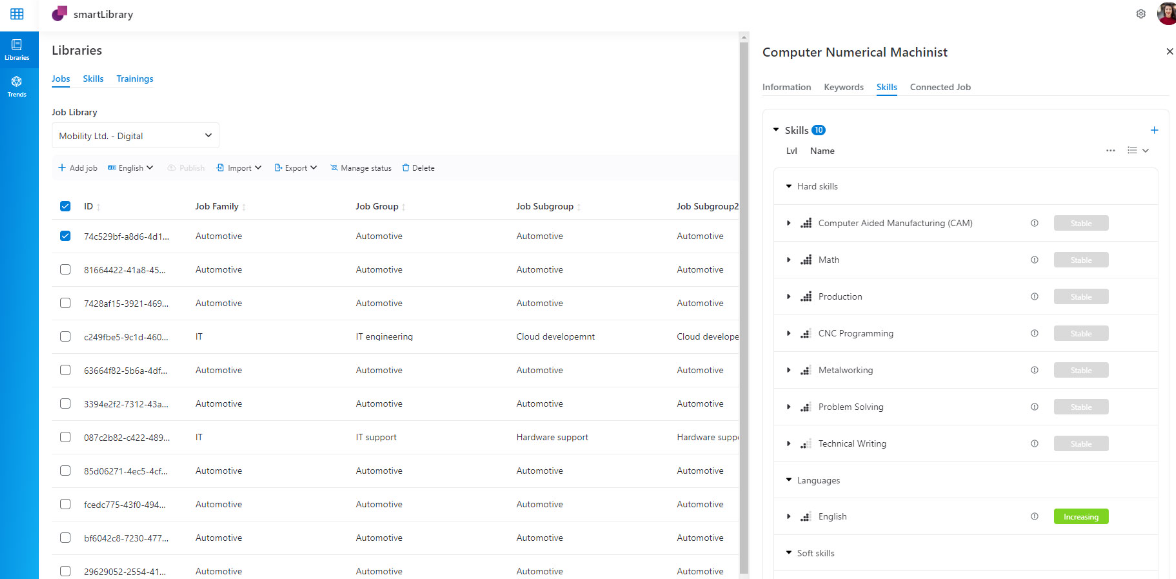Click the Manage status button
The height and width of the screenshot is (579, 1176).
coord(361,168)
